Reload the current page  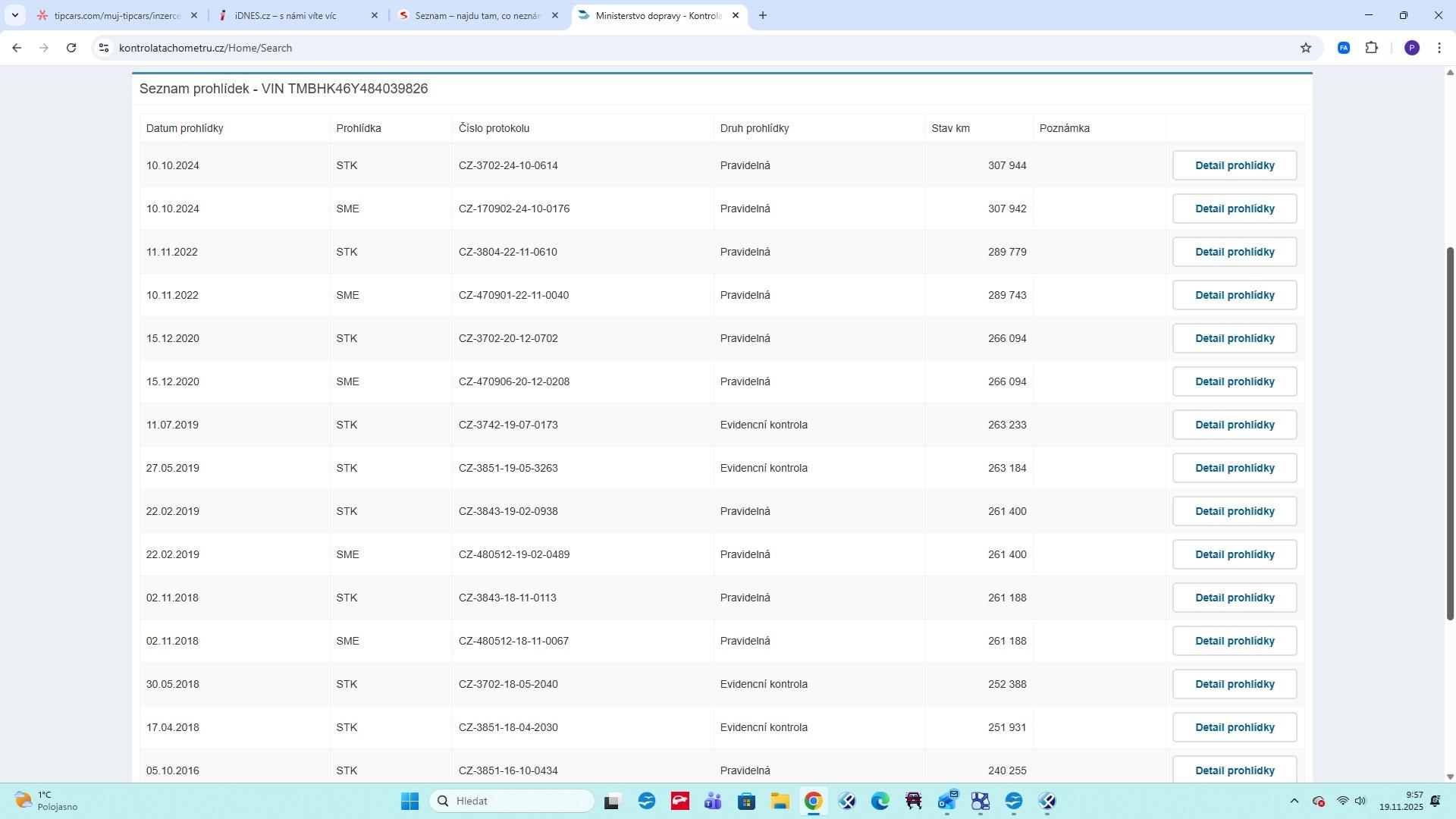click(71, 48)
